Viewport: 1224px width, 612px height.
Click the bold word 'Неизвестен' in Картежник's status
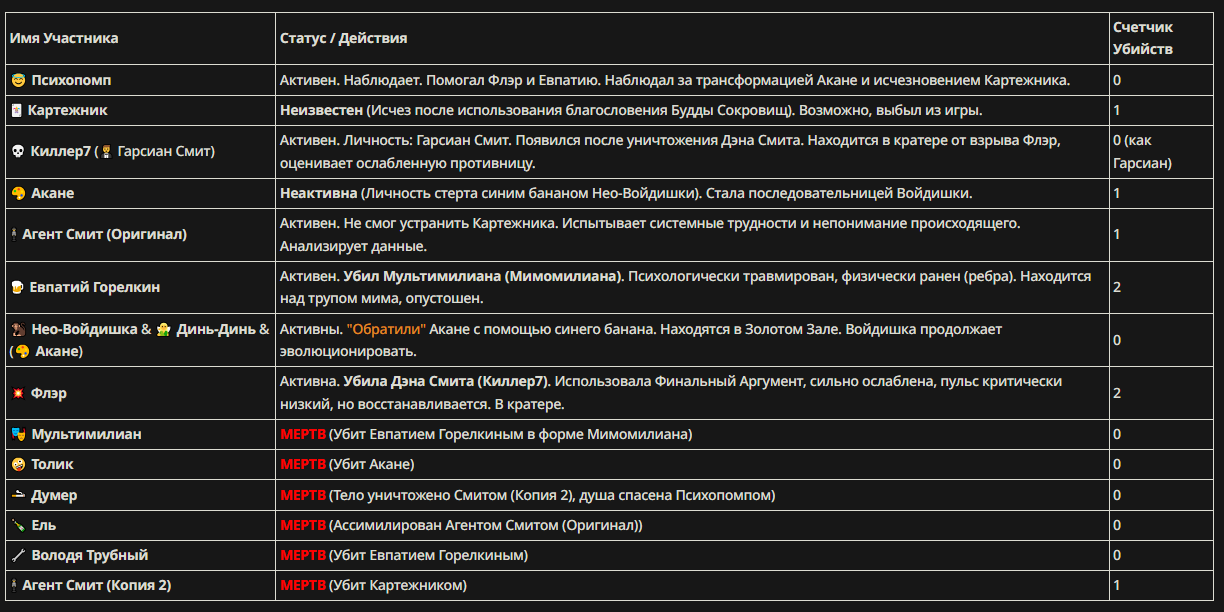321,110
